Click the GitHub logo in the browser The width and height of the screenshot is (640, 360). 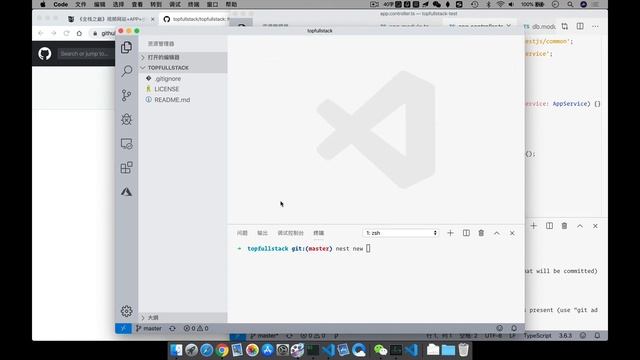(x=44, y=53)
